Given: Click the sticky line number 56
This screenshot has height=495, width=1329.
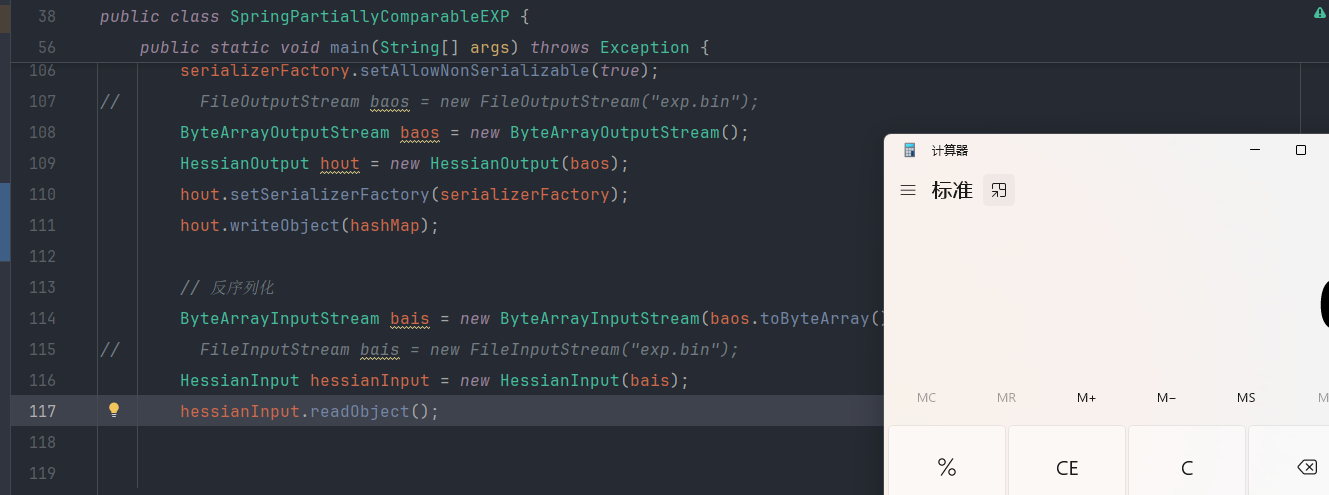Looking at the screenshot, I should point(47,47).
